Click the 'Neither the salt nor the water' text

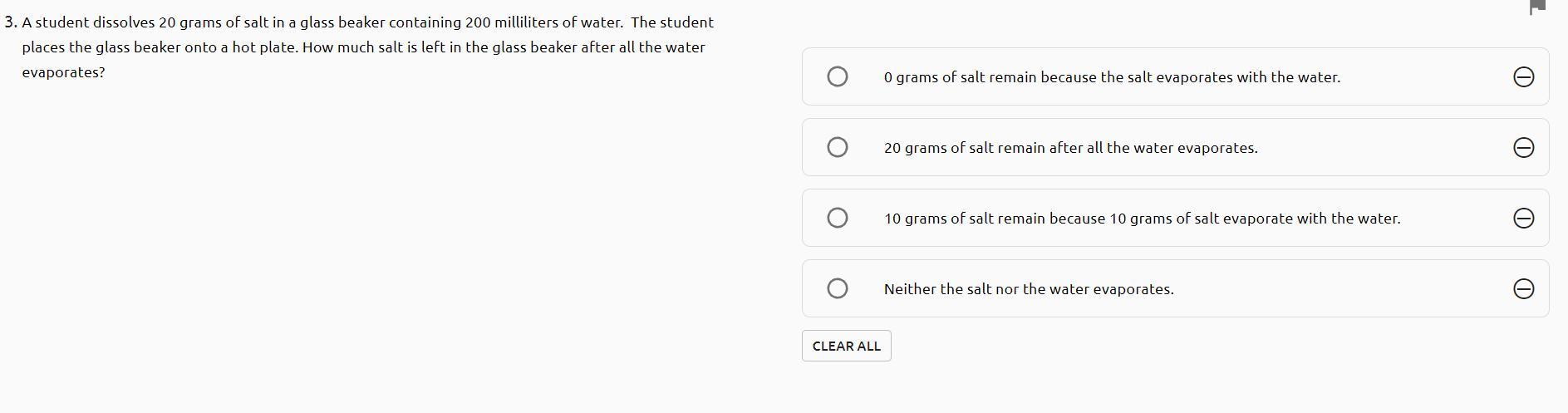tap(986, 289)
